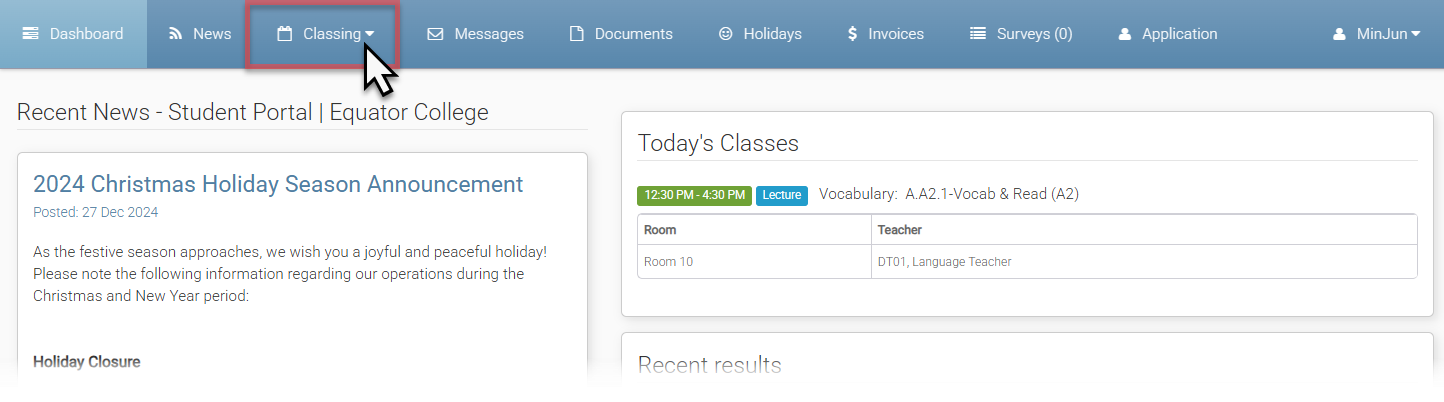Click the DT01, Language Teacher link
The image size is (1444, 402).
coord(944,262)
